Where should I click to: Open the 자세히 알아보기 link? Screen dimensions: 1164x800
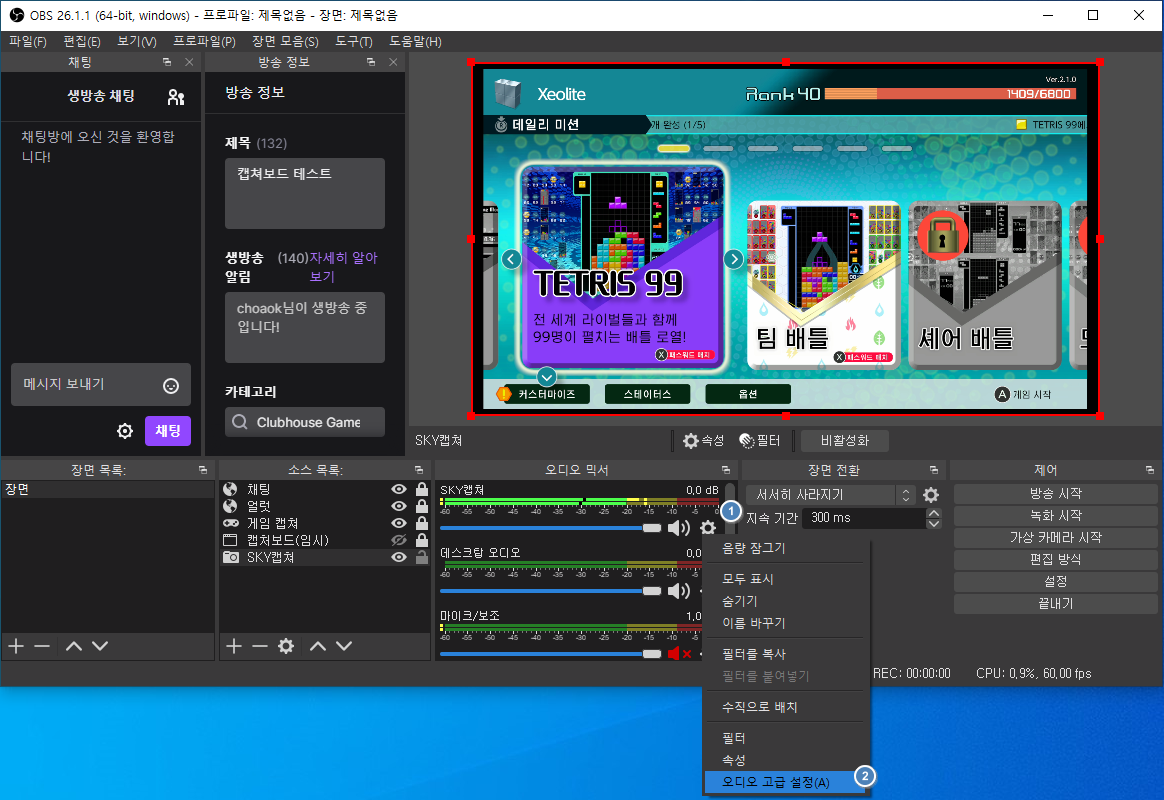343,266
